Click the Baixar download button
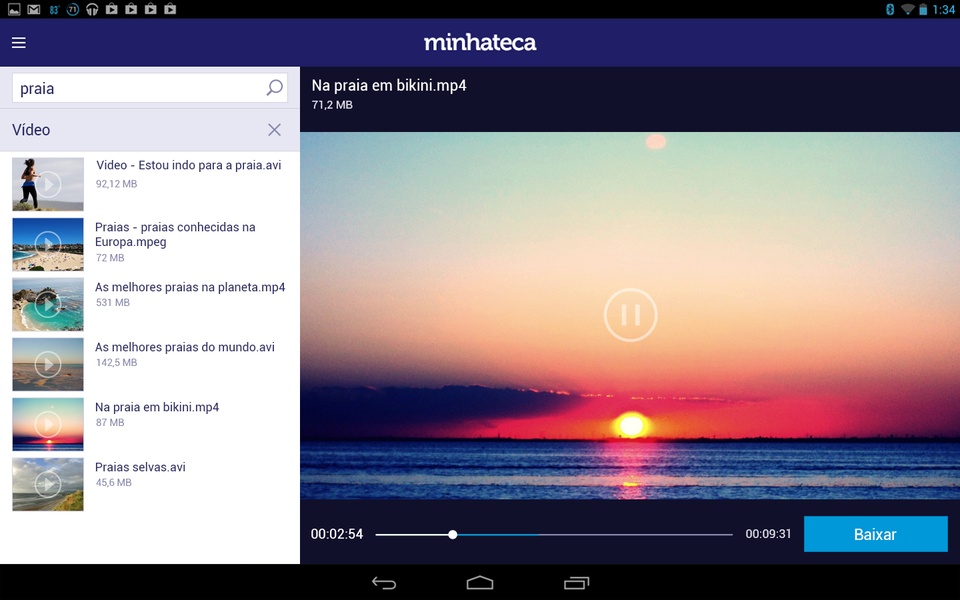This screenshot has width=960, height=600. pos(876,534)
